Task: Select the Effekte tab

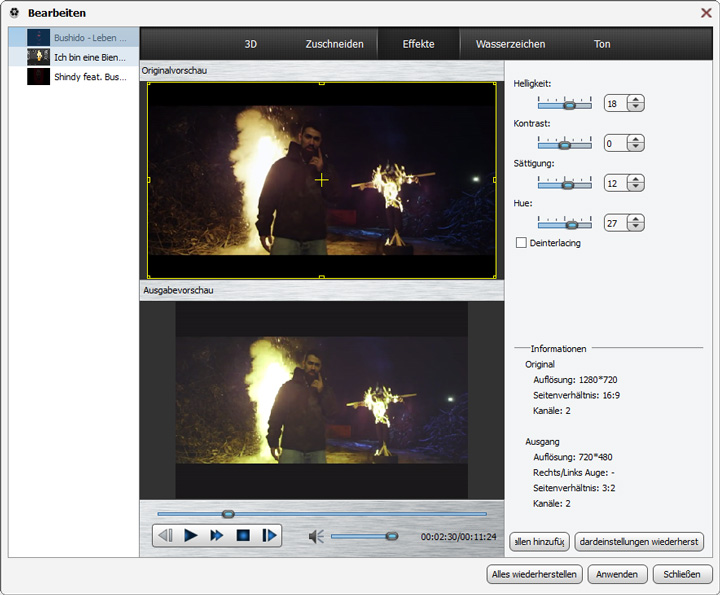Action: pyautogui.click(x=418, y=44)
